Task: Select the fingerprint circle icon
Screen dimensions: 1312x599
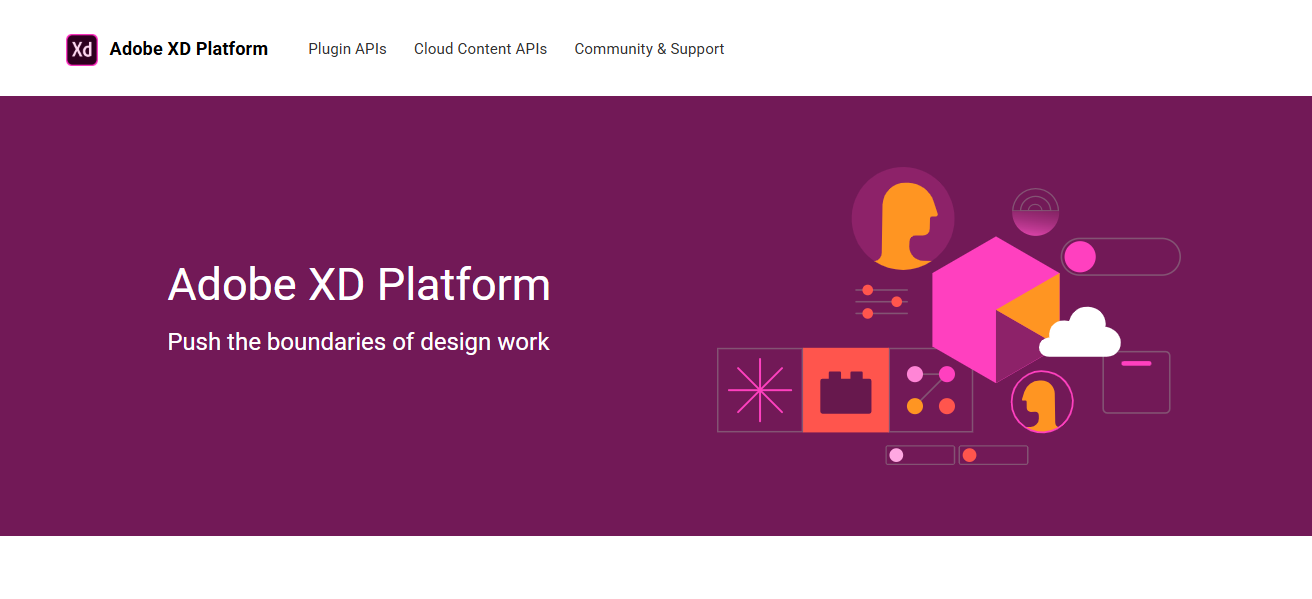Action: point(1036,211)
